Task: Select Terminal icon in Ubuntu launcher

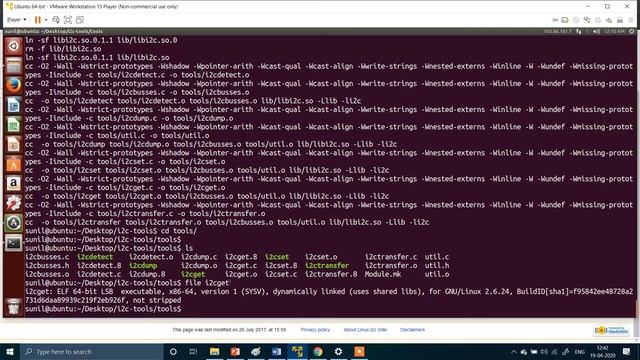Action: tap(13, 243)
